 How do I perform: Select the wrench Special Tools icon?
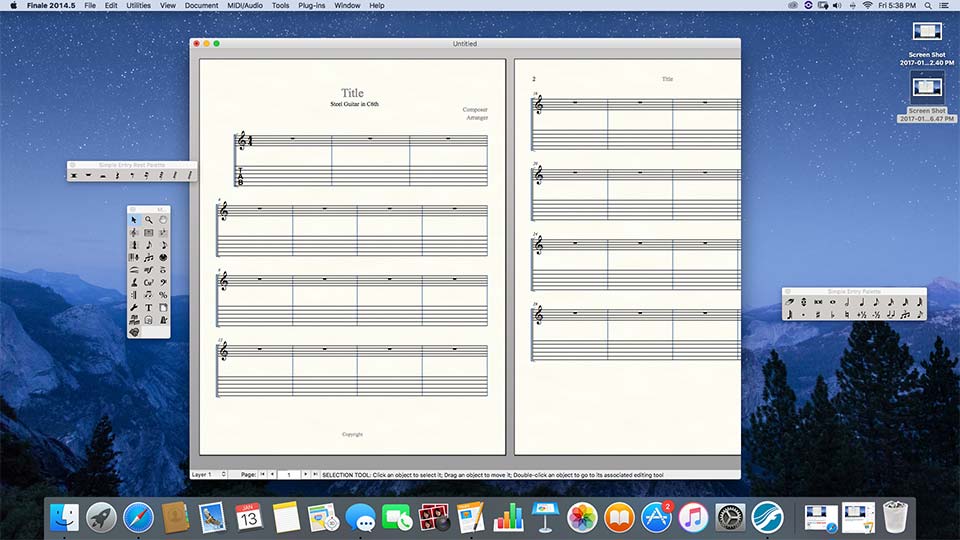tap(133, 307)
